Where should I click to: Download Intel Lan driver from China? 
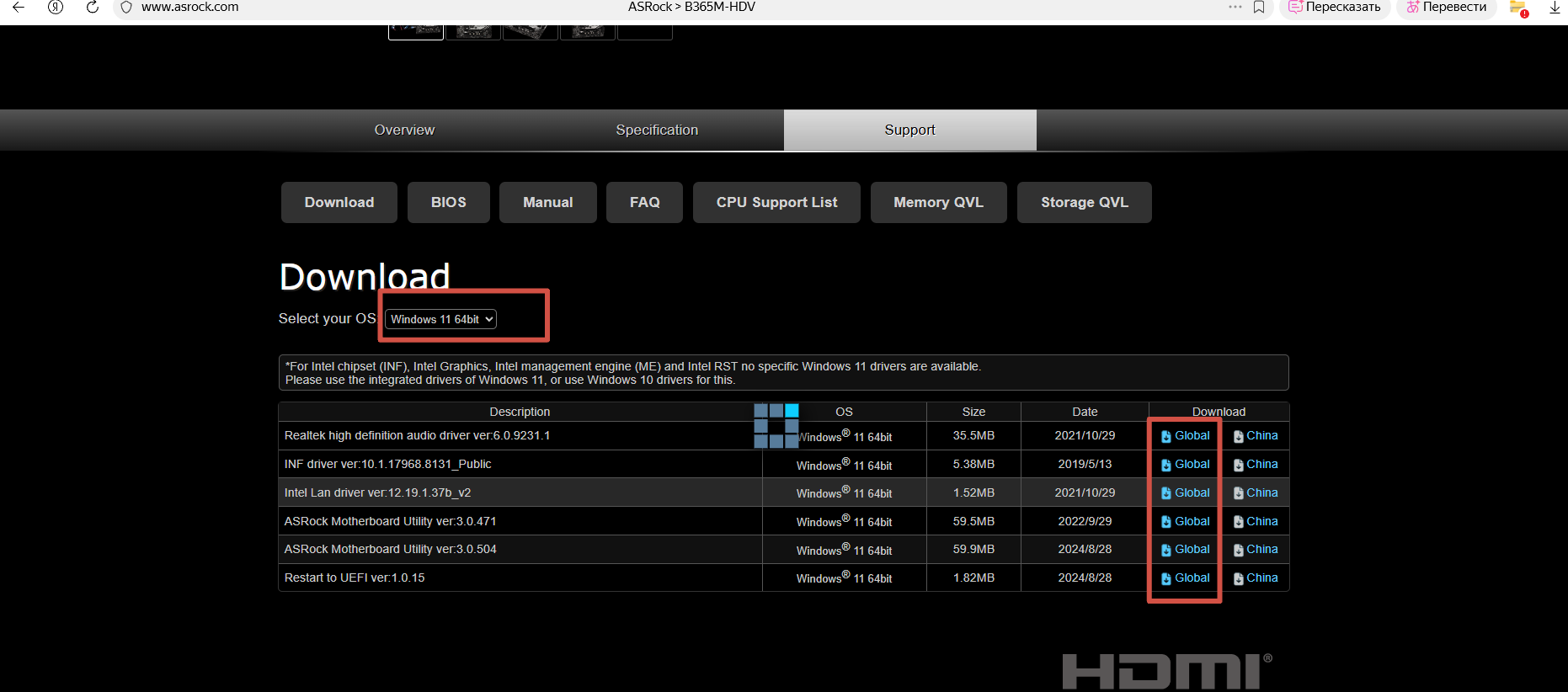coord(1256,493)
